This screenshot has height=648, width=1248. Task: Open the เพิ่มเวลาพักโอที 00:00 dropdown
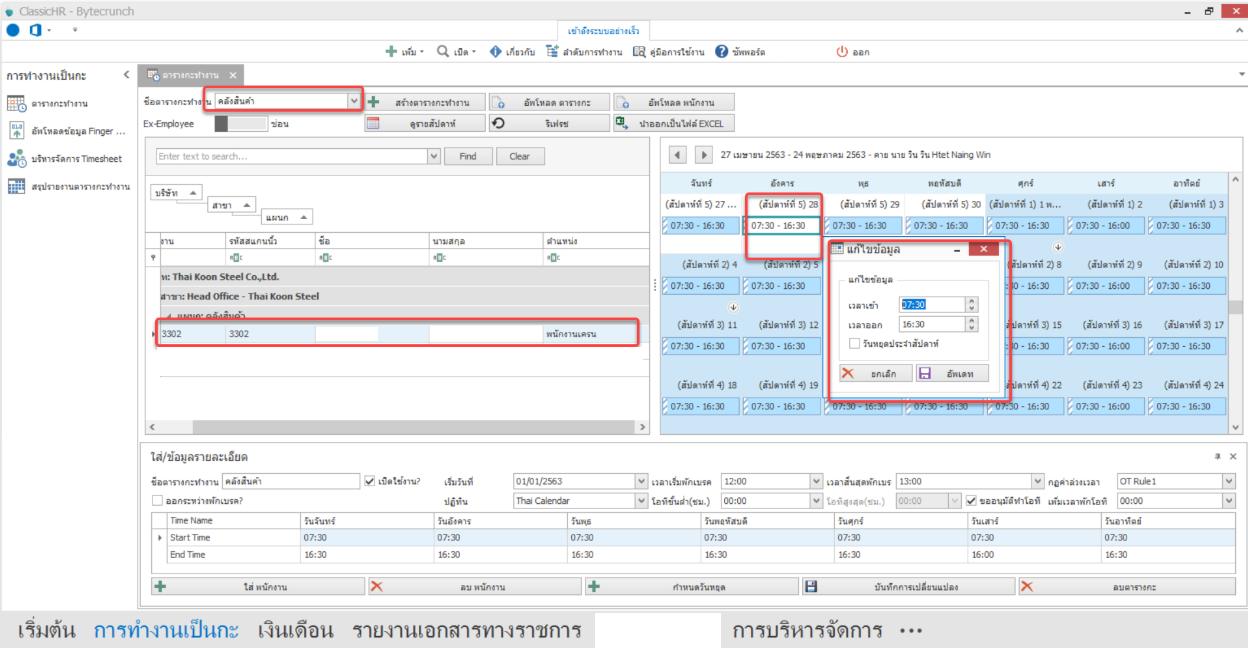click(x=1229, y=500)
